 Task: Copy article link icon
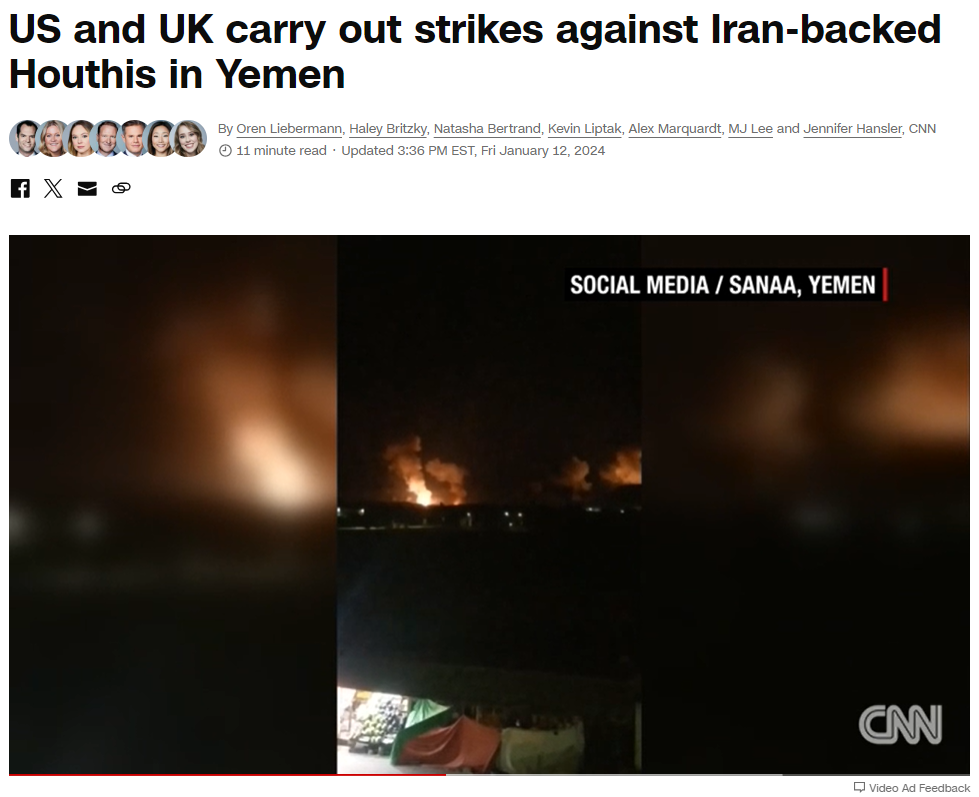click(x=121, y=188)
